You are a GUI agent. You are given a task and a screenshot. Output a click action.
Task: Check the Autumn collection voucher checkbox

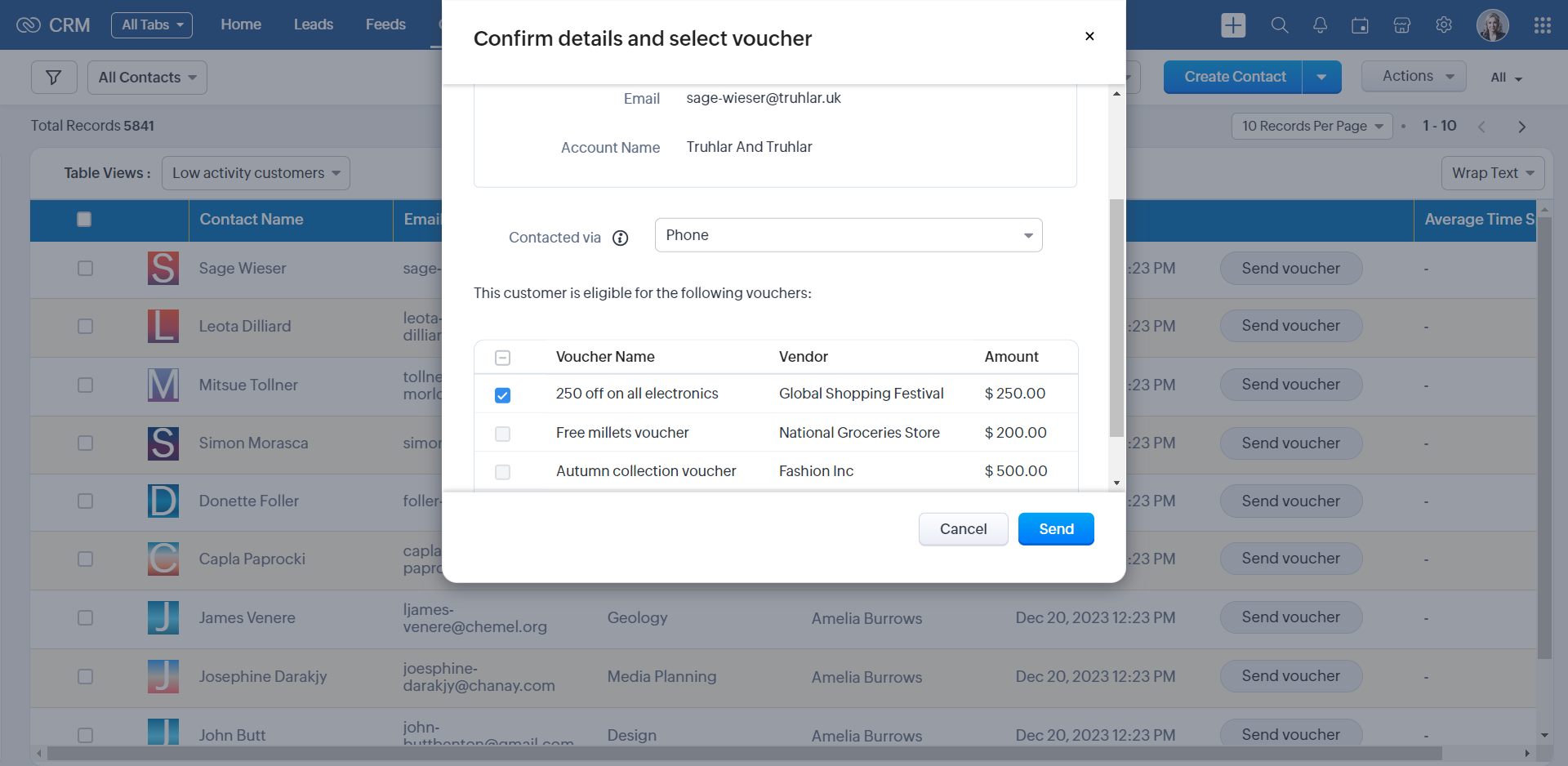tap(503, 472)
